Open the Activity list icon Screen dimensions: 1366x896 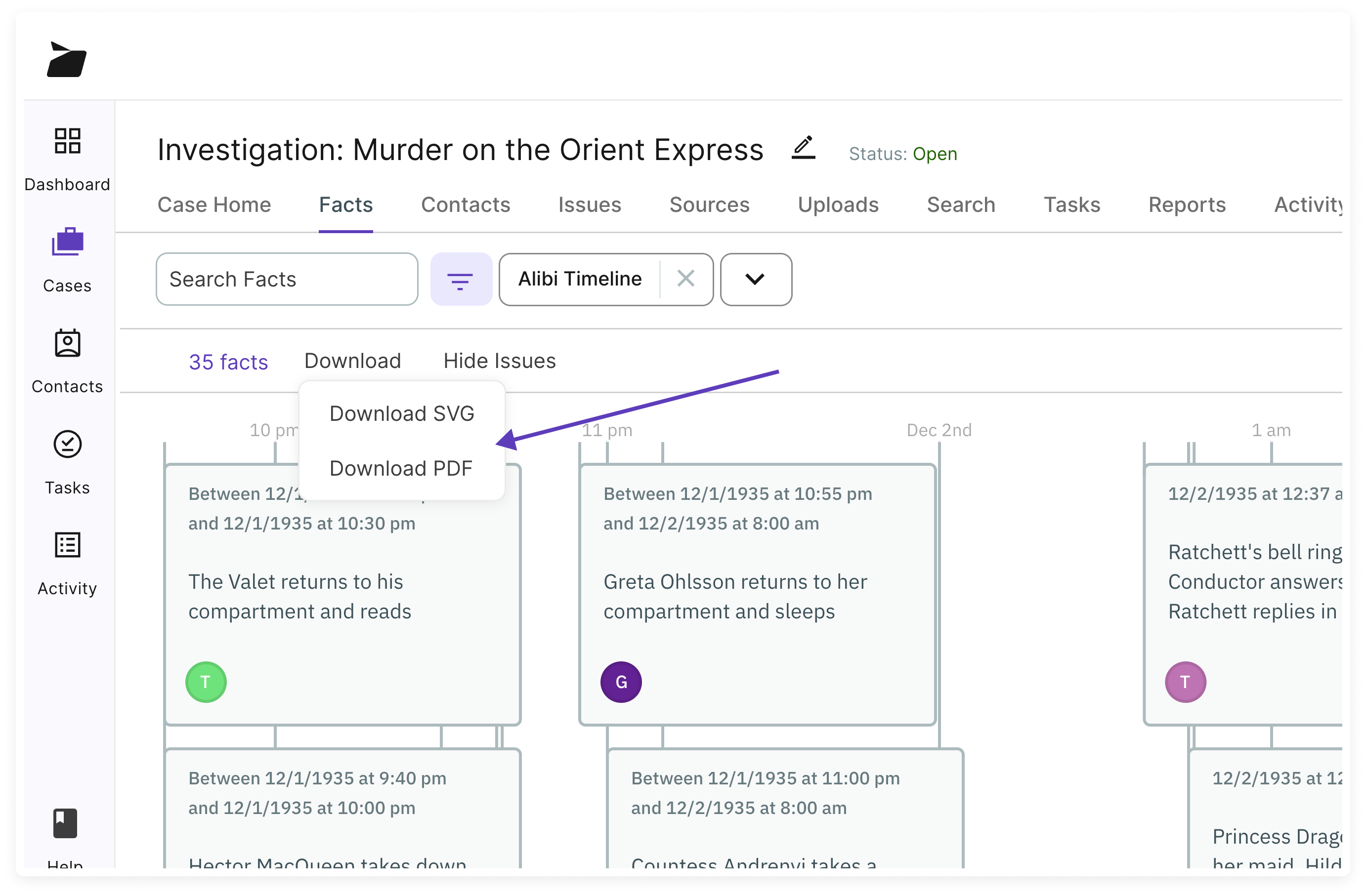coord(67,545)
